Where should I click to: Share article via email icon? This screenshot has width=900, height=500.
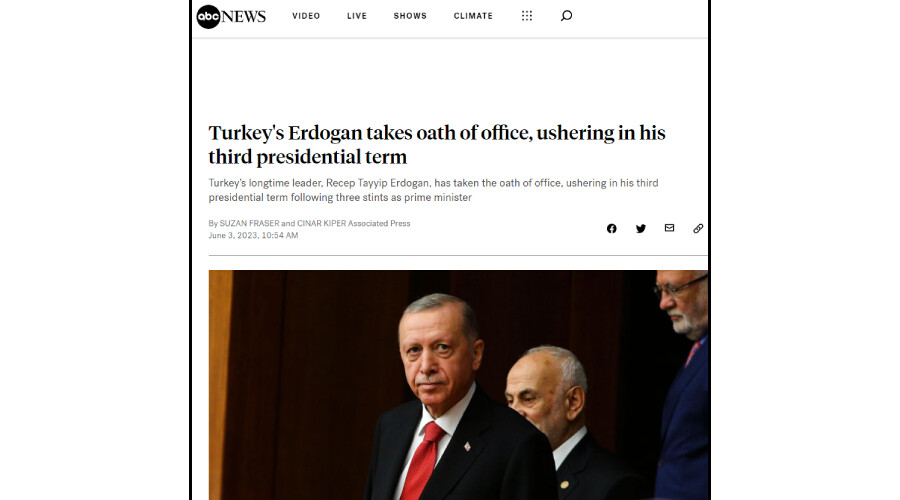pos(669,228)
